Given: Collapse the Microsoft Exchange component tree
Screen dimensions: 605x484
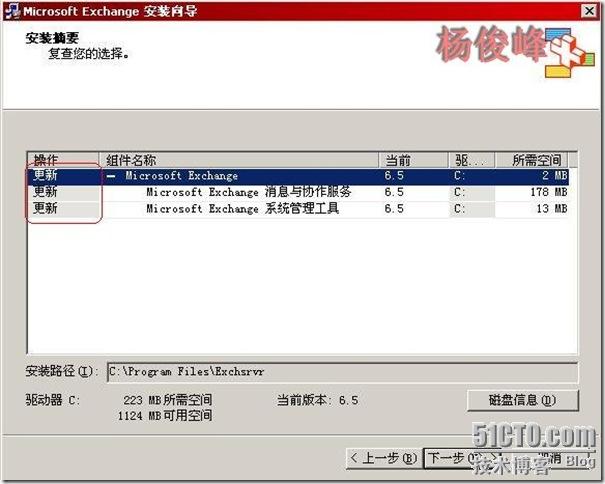Looking at the screenshot, I should [x=111, y=176].
